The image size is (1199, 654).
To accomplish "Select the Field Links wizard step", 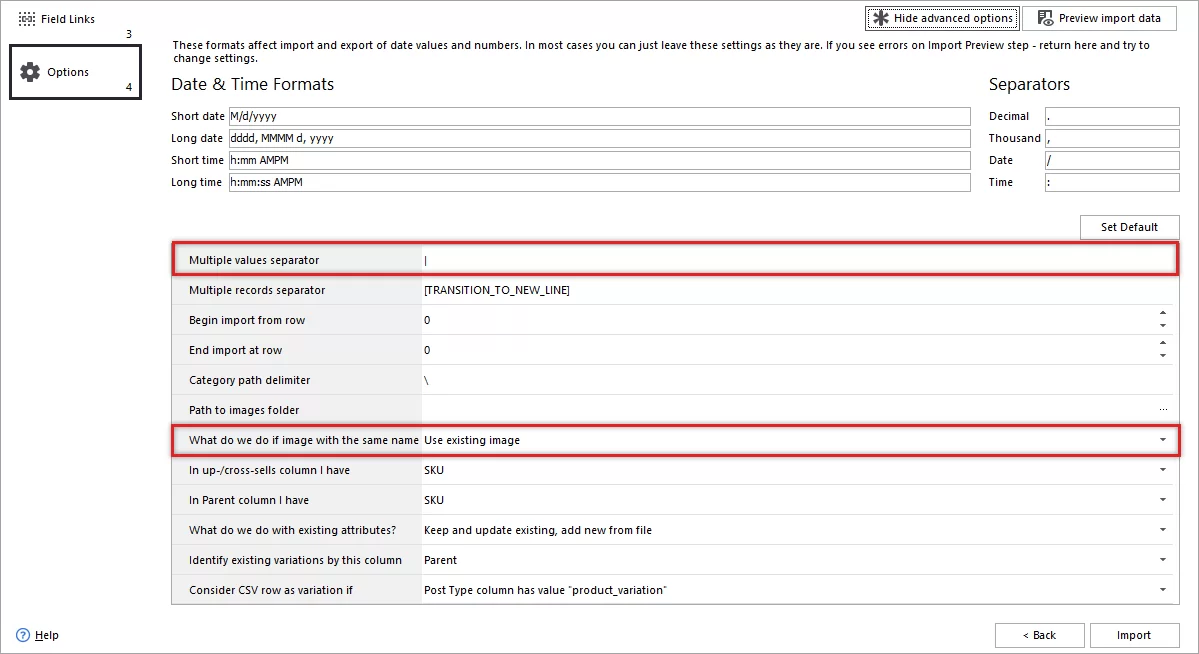I will [60, 17].
